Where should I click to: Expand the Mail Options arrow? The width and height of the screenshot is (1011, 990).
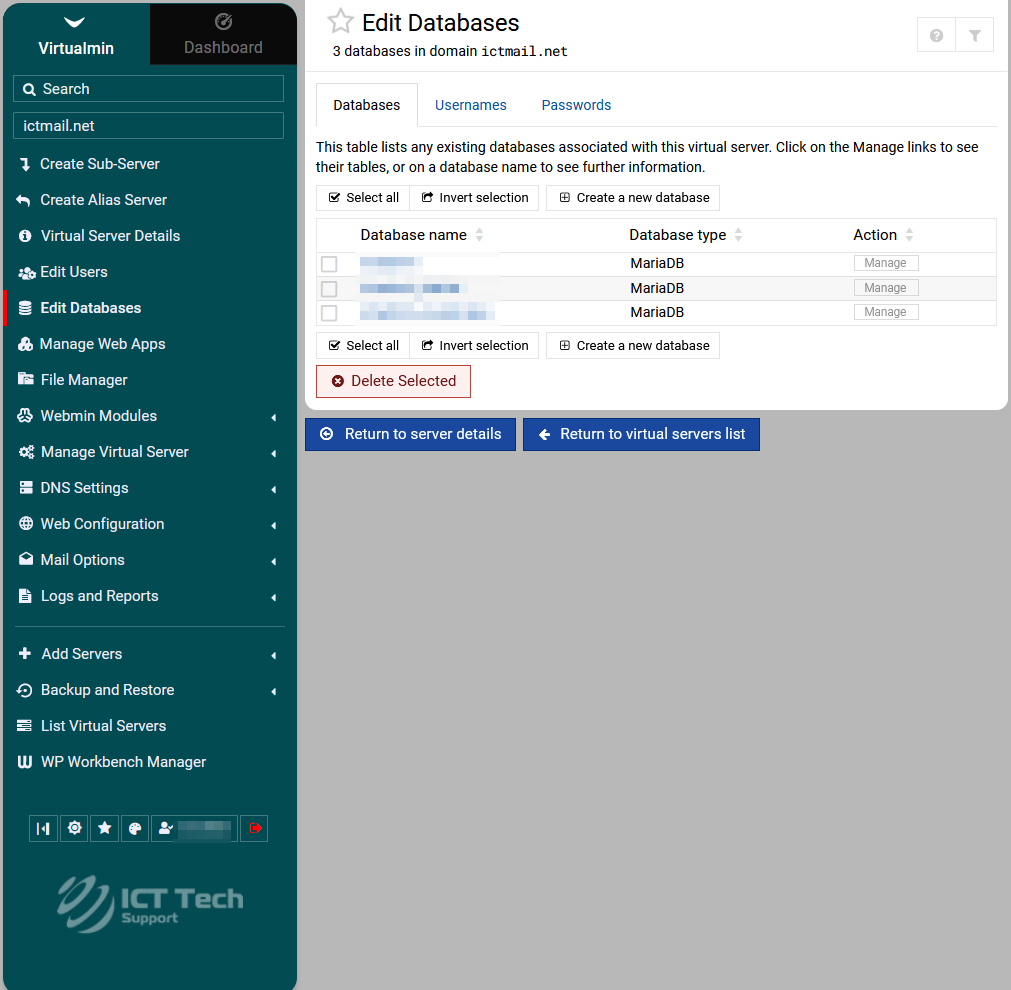[x=274, y=562]
